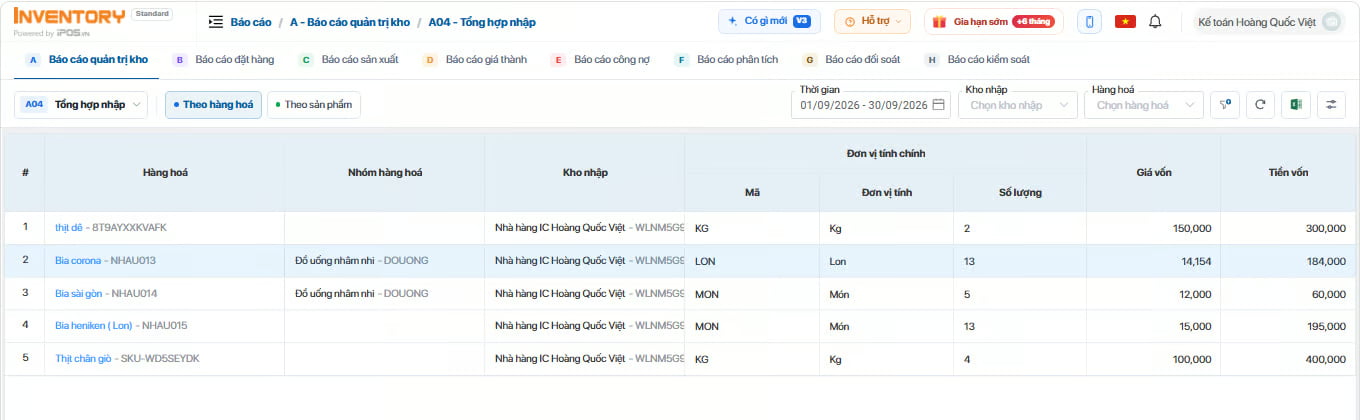The height and width of the screenshot is (420, 1360).
Task: Refresh the report data
Action: [x=1260, y=104]
